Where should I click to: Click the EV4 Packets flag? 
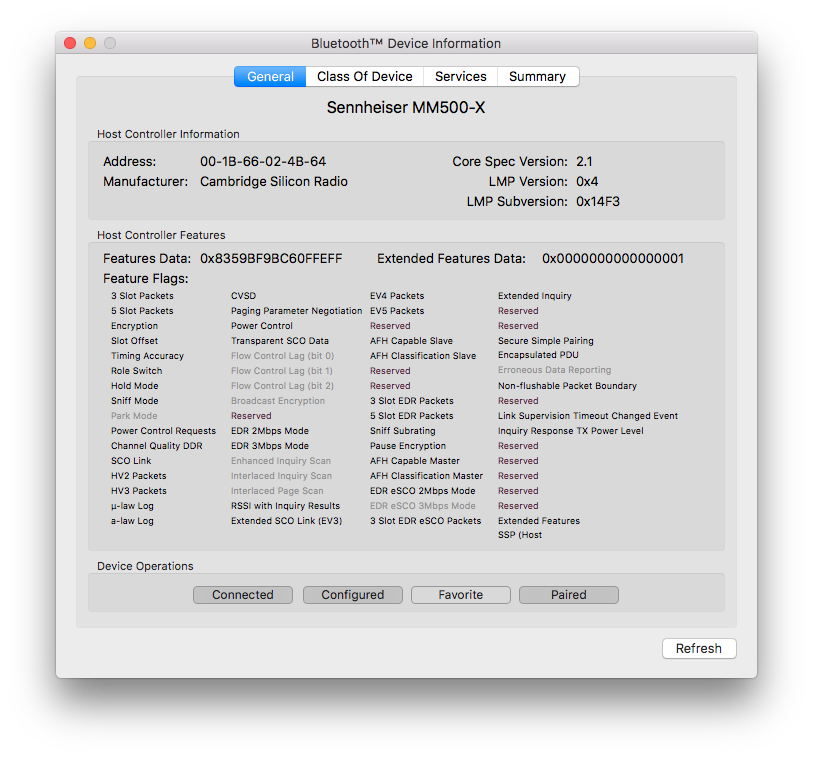[397, 296]
